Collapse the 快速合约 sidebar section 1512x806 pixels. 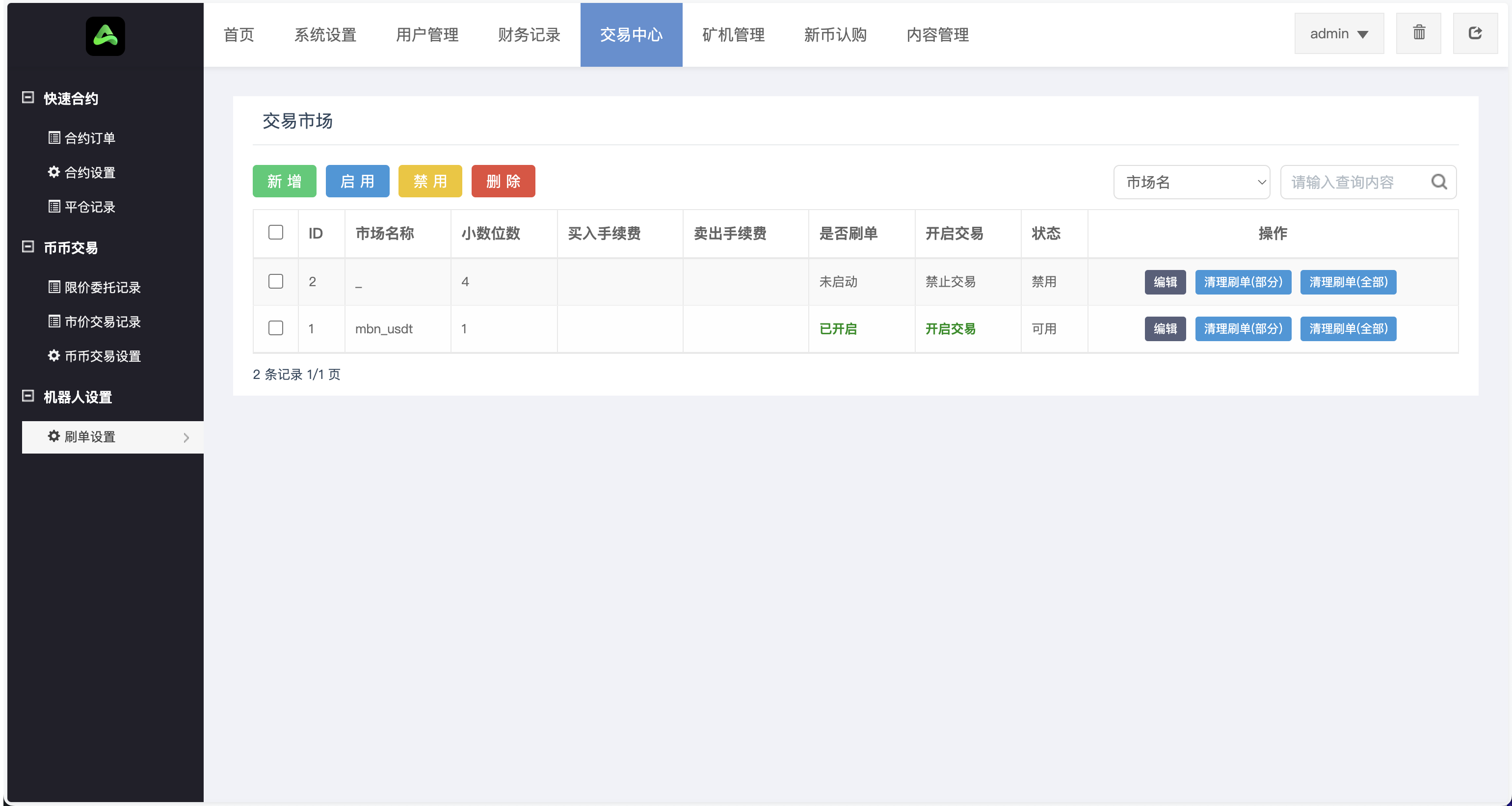(27, 98)
